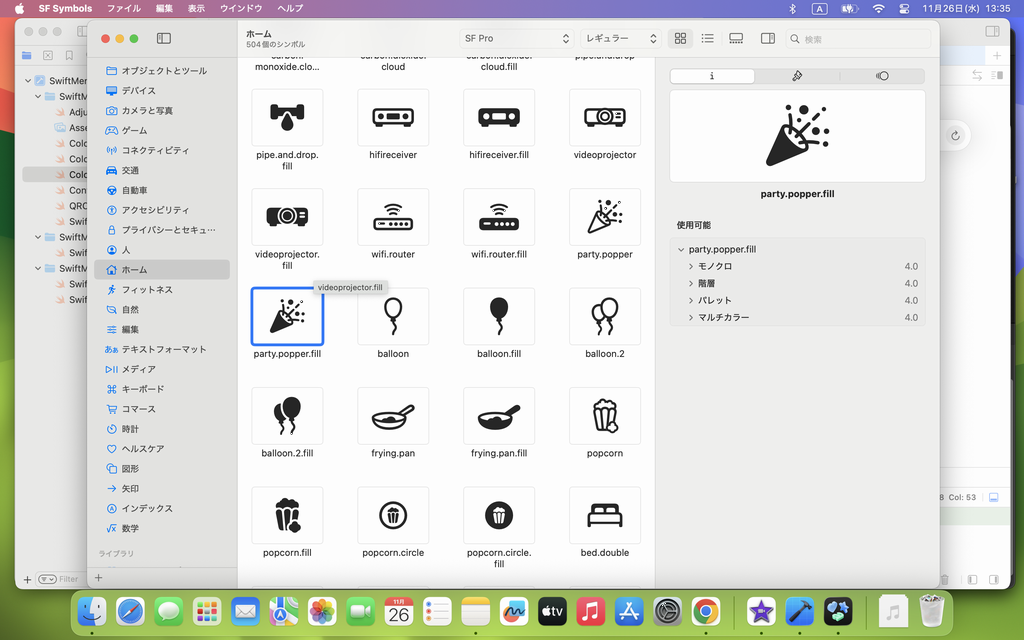Switch to list view
1024x640 pixels.
click(707, 39)
